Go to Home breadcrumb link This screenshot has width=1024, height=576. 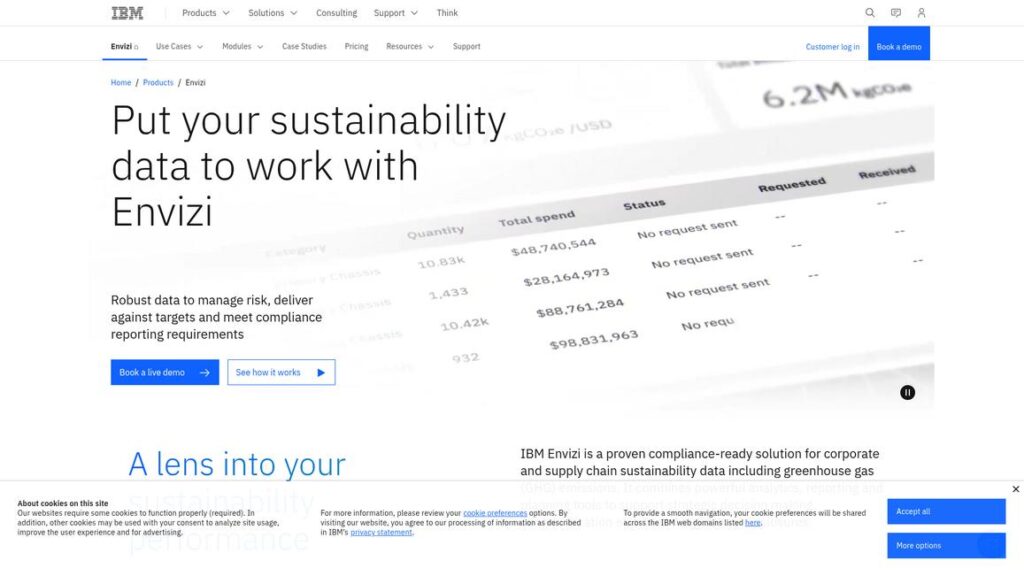121,83
